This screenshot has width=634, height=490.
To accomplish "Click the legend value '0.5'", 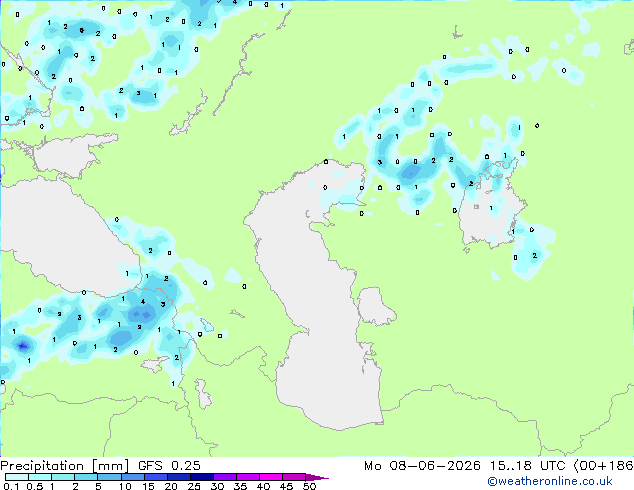I will click(x=34, y=486).
